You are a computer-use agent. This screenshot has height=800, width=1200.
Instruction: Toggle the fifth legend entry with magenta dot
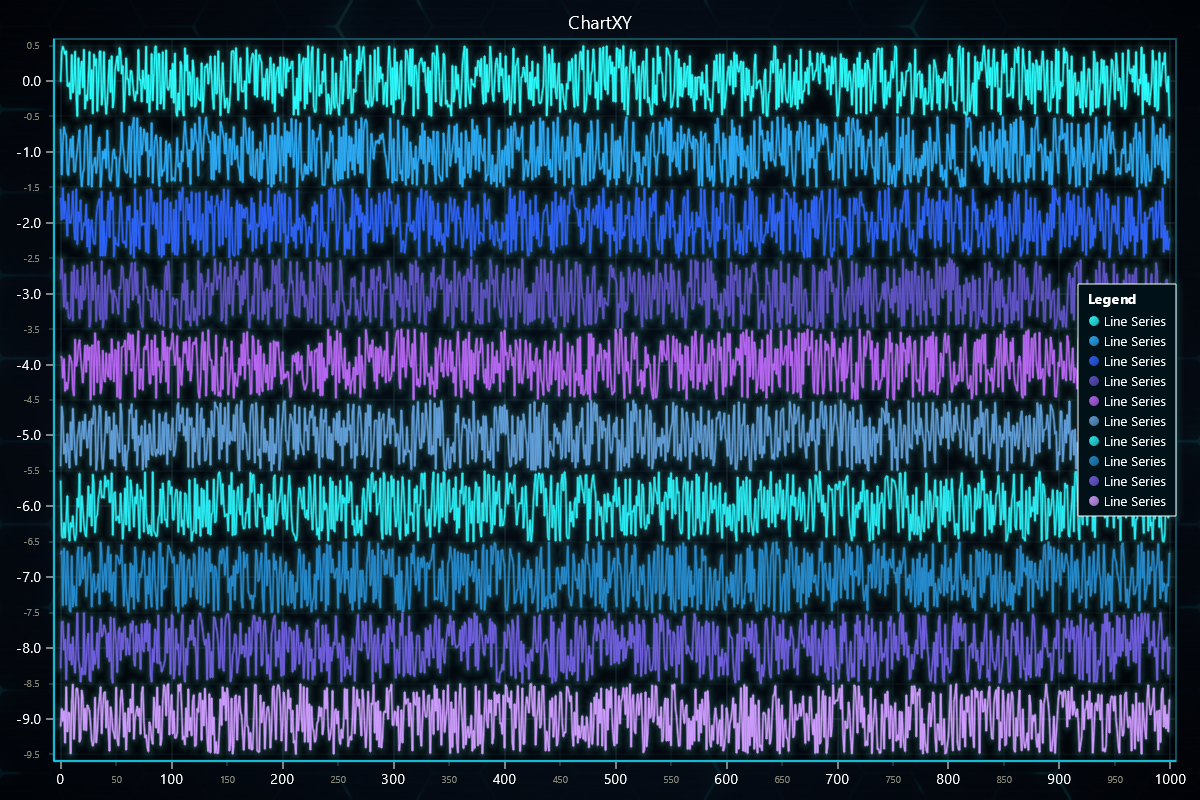pyautogui.click(x=1126, y=401)
